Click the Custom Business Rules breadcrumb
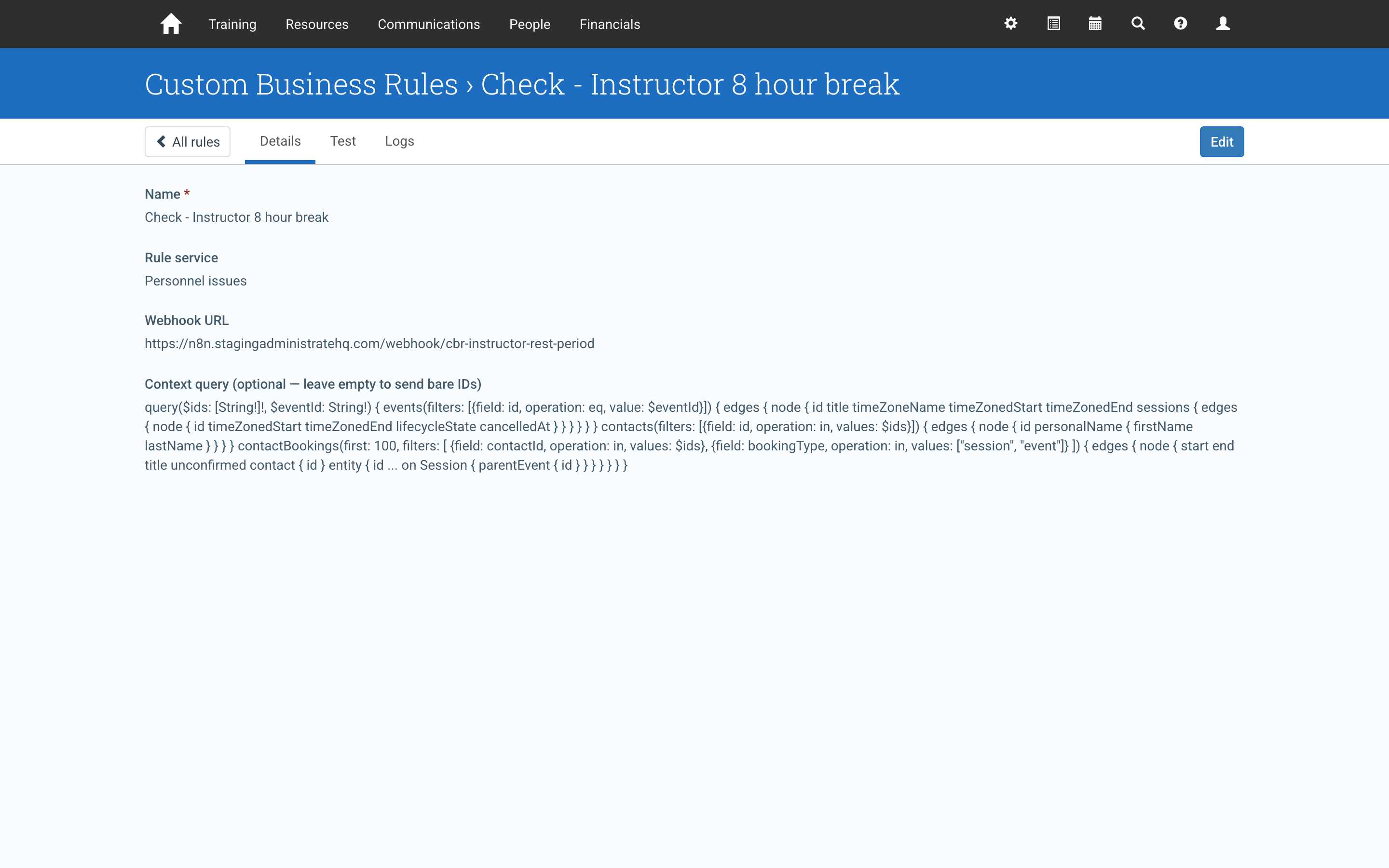Screen dimensions: 1389x868 click(301, 84)
